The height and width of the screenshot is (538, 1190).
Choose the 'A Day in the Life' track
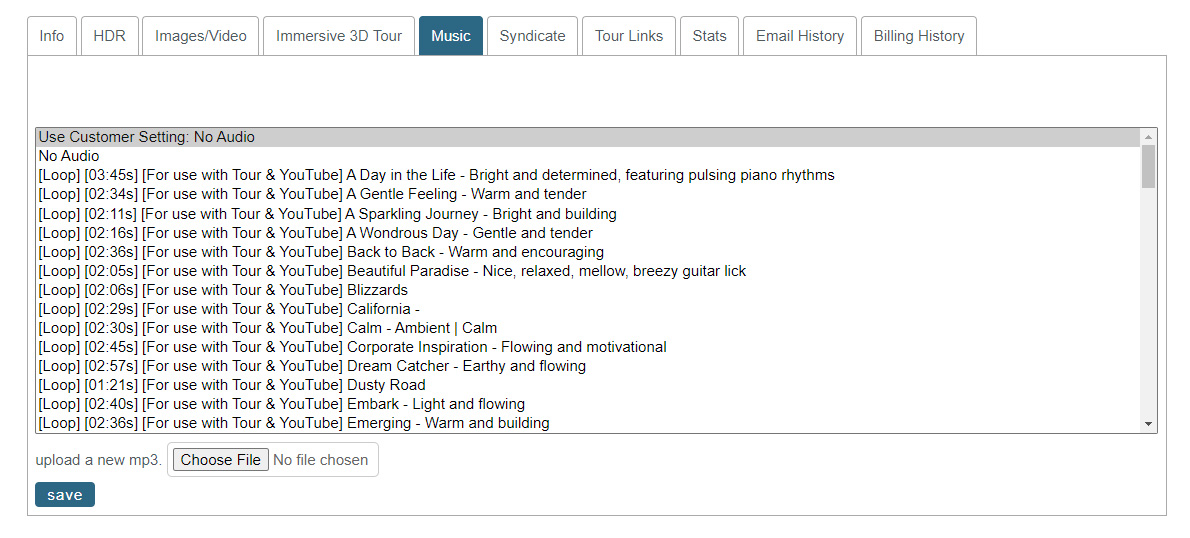(588, 175)
